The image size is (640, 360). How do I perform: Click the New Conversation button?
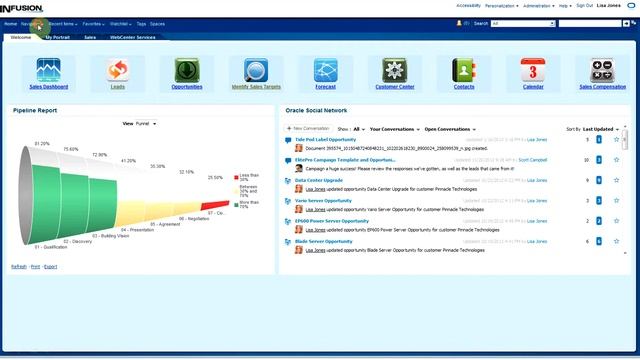(x=308, y=129)
